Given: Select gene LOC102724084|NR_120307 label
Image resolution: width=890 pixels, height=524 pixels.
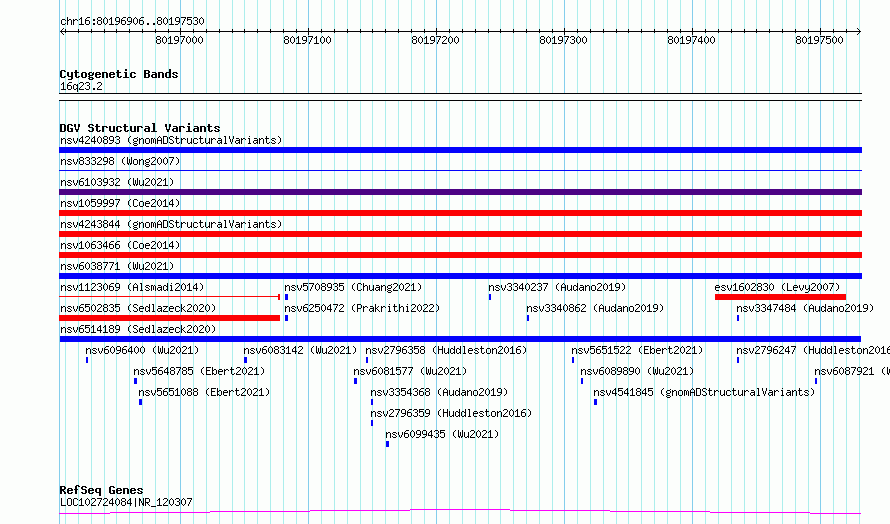Looking at the screenshot, I should click(126, 502).
